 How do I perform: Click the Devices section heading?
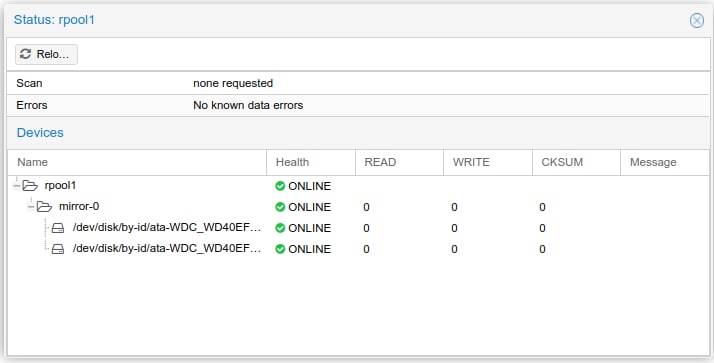coord(40,133)
